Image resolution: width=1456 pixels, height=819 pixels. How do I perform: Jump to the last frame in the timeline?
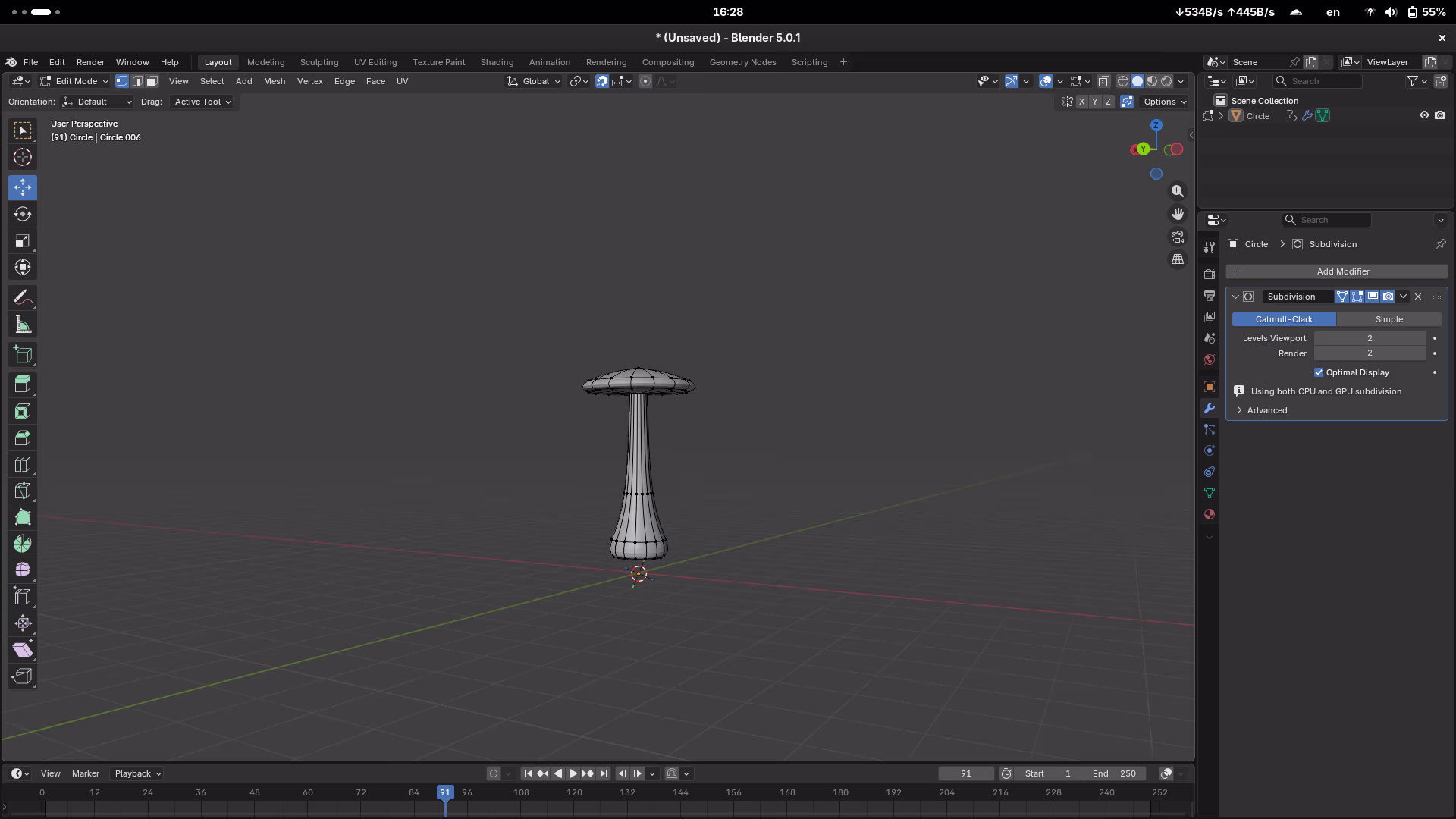[604, 773]
